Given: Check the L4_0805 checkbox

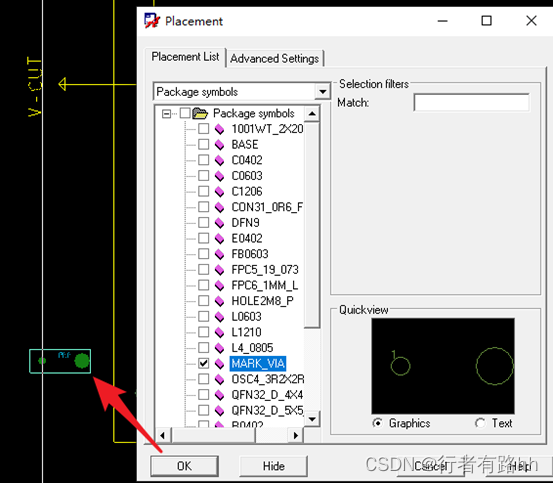Looking at the screenshot, I should click(203, 348).
